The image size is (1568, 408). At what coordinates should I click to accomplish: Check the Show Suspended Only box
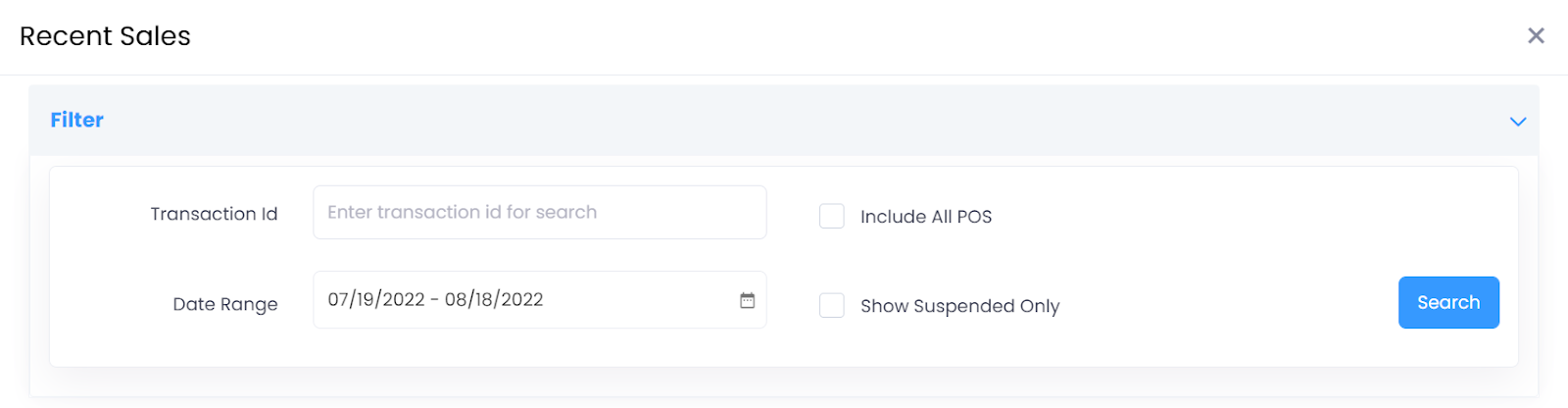tap(832, 306)
